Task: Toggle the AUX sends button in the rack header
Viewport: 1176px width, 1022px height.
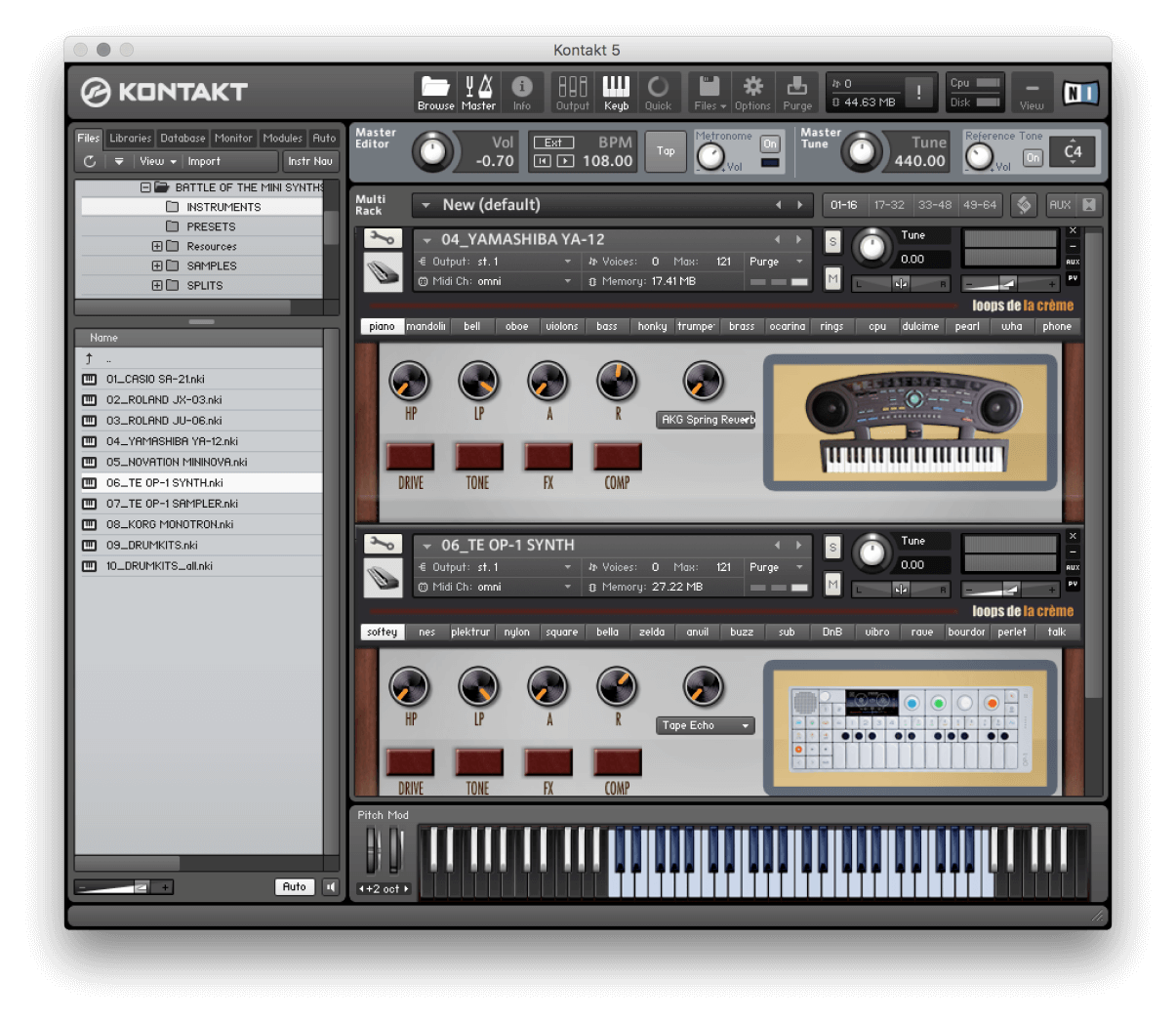Action: click(x=1060, y=205)
